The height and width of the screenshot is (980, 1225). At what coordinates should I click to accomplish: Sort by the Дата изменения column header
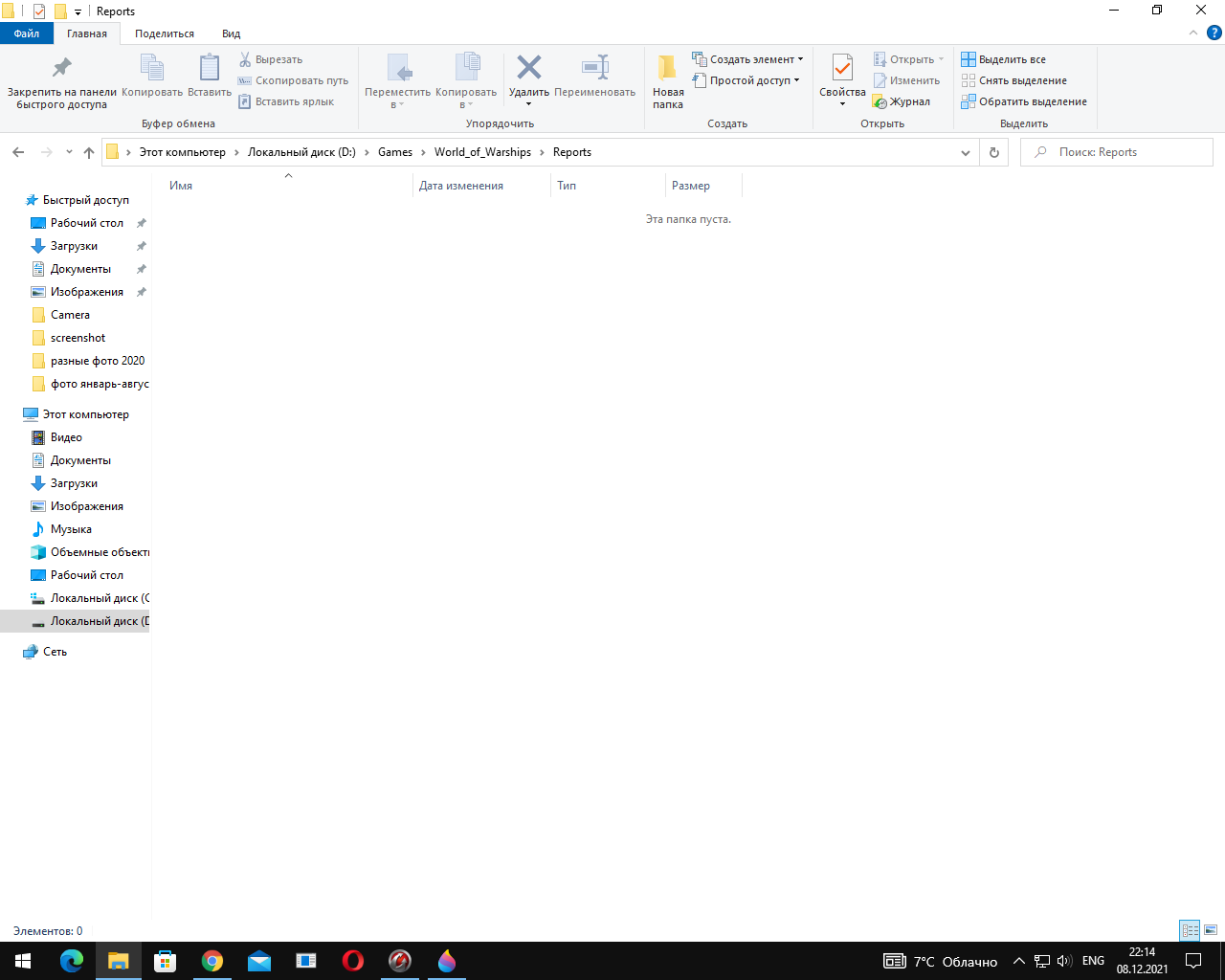coord(481,186)
